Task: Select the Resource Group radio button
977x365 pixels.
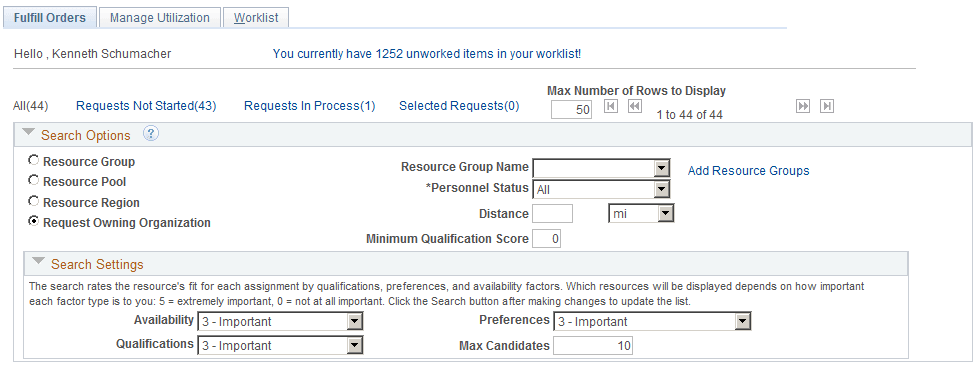Action: click(34, 161)
